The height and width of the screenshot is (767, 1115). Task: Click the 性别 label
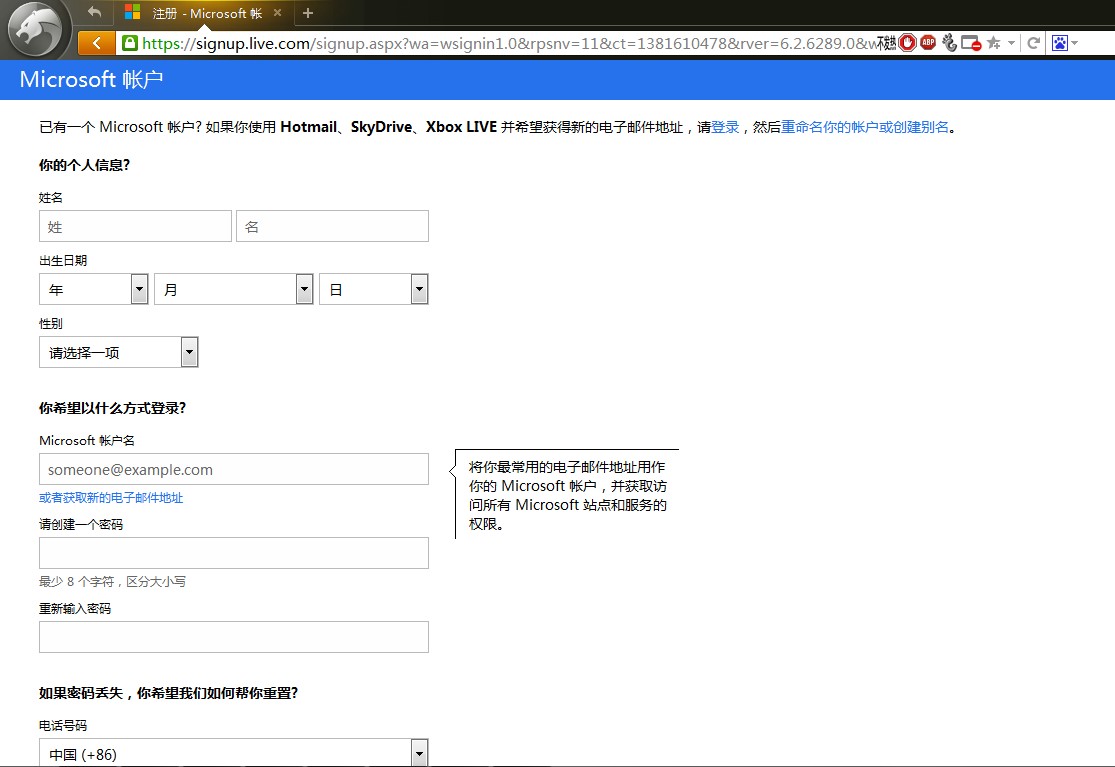click(x=51, y=323)
